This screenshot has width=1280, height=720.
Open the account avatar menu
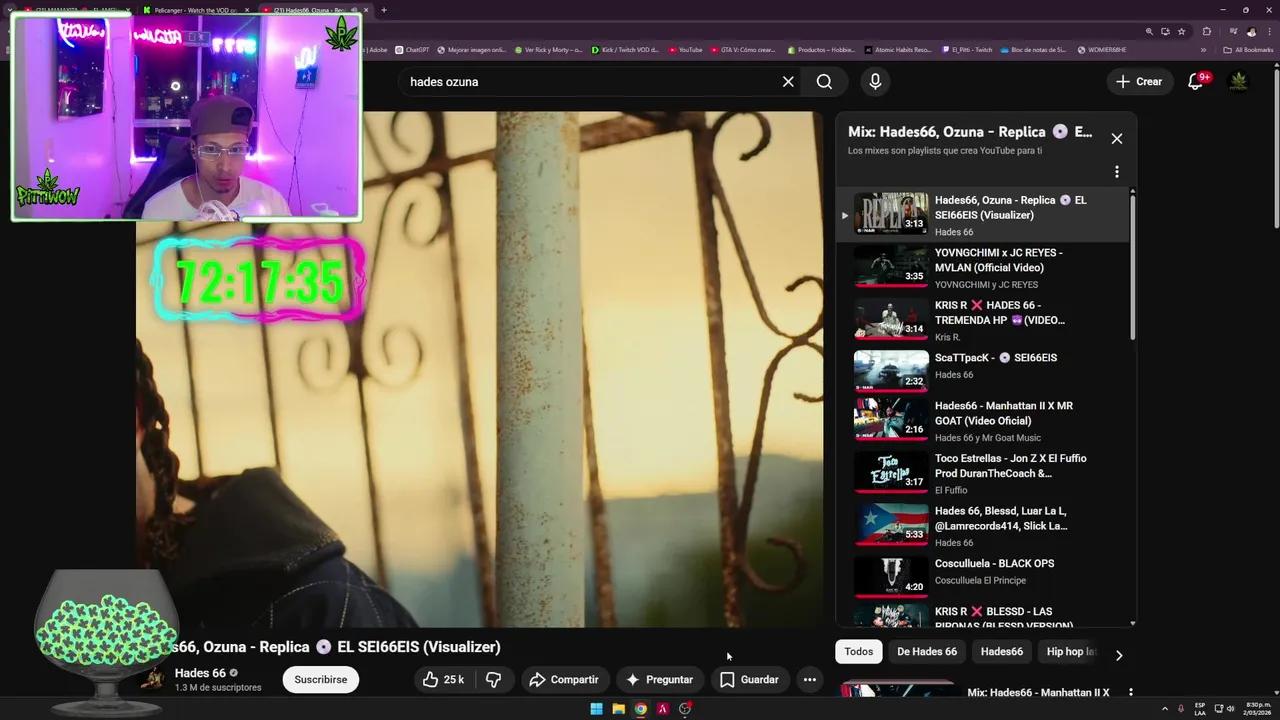pos(1238,82)
